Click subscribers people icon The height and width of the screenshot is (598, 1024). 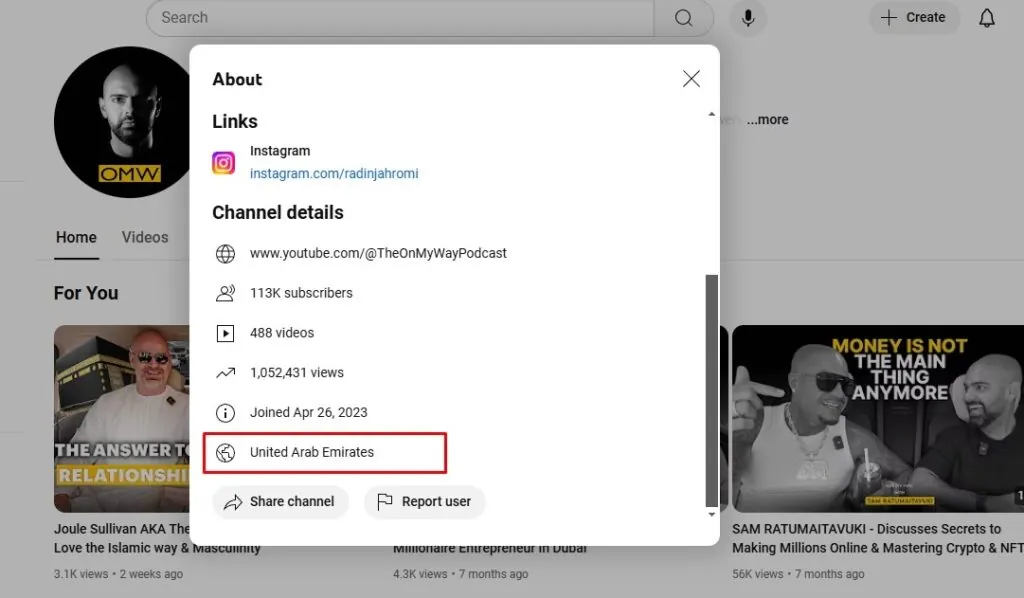coord(225,293)
